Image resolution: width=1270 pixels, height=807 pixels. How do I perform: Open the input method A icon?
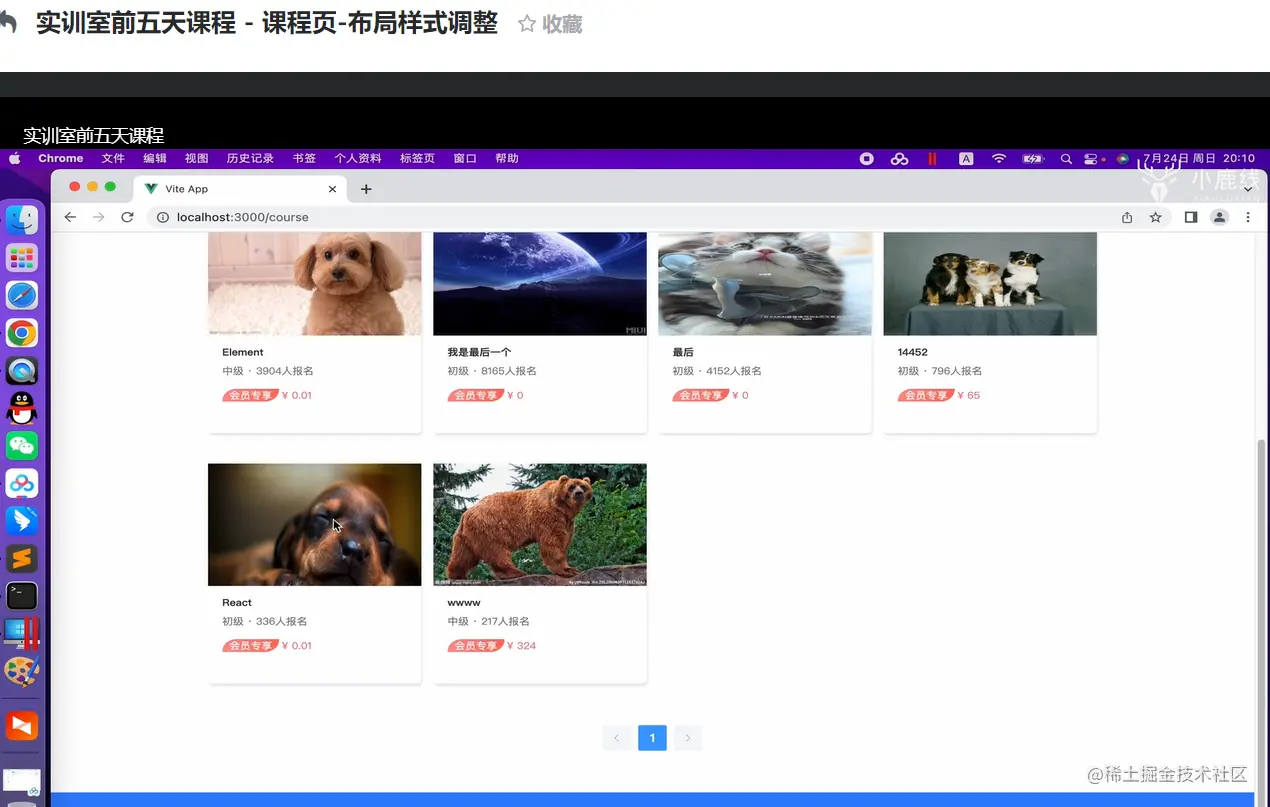966,158
